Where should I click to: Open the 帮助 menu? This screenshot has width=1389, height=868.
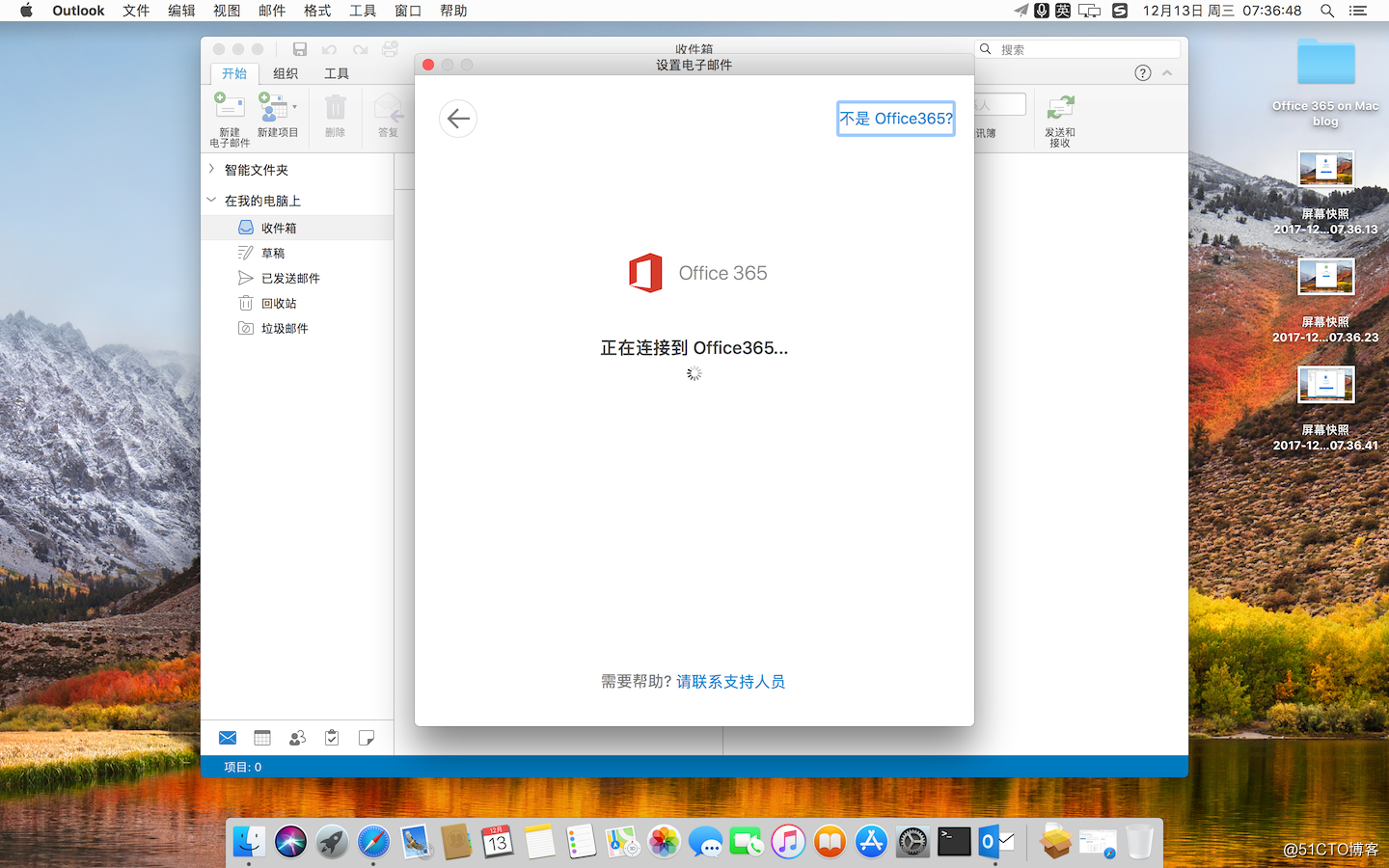point(453,11)
